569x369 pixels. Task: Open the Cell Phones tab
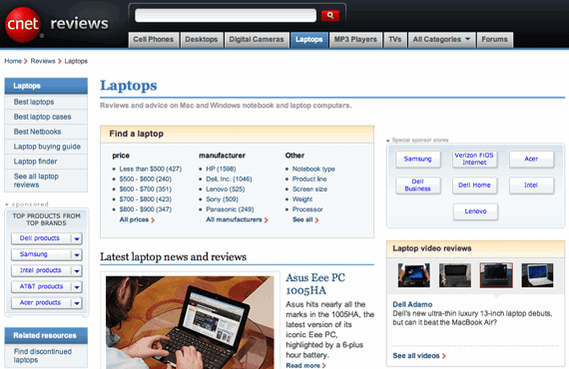[x=153, y=40]
